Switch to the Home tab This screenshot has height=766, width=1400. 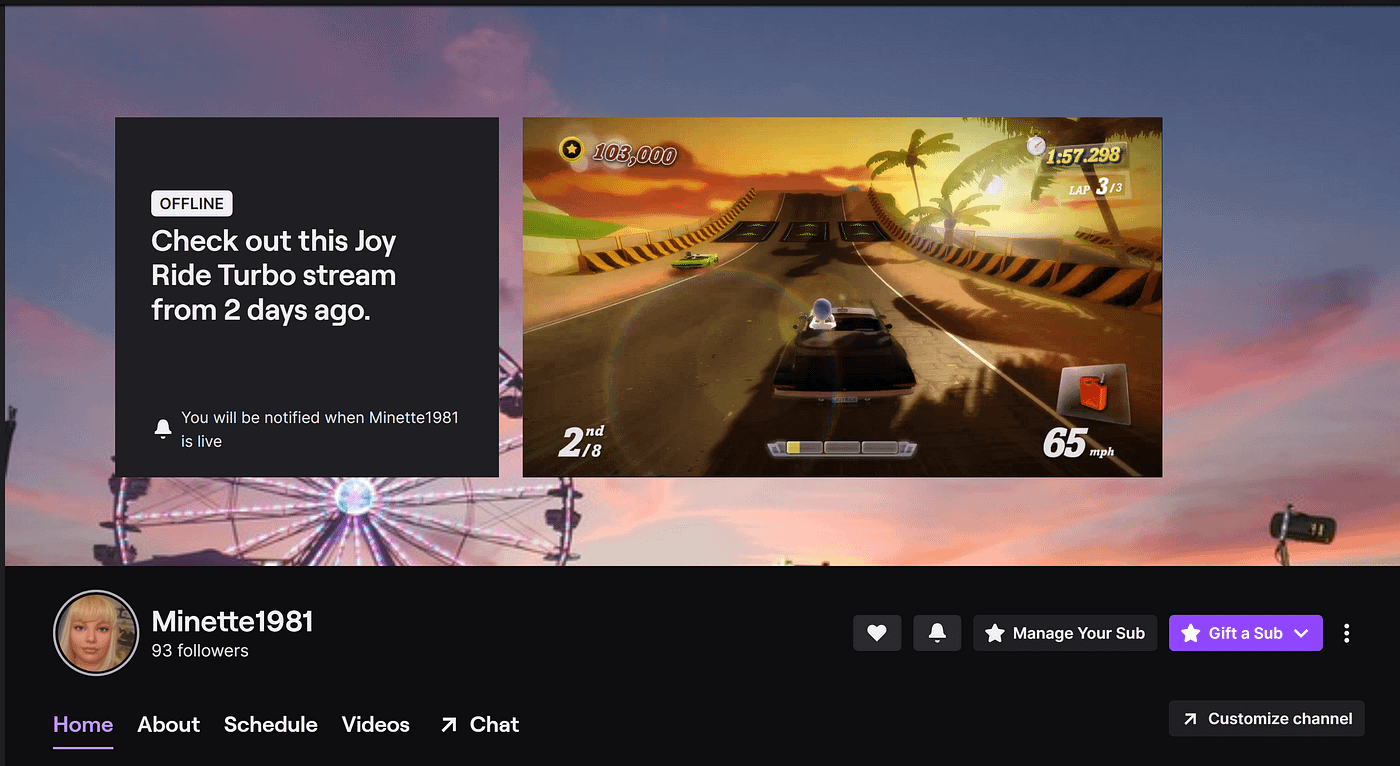[83, 724]
